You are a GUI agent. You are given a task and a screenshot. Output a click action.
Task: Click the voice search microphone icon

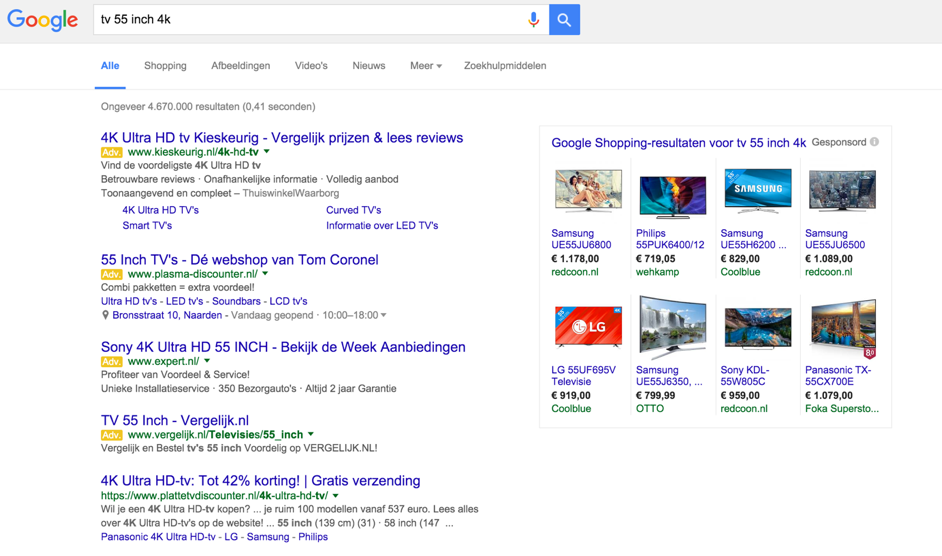click(x=533, y=20)
